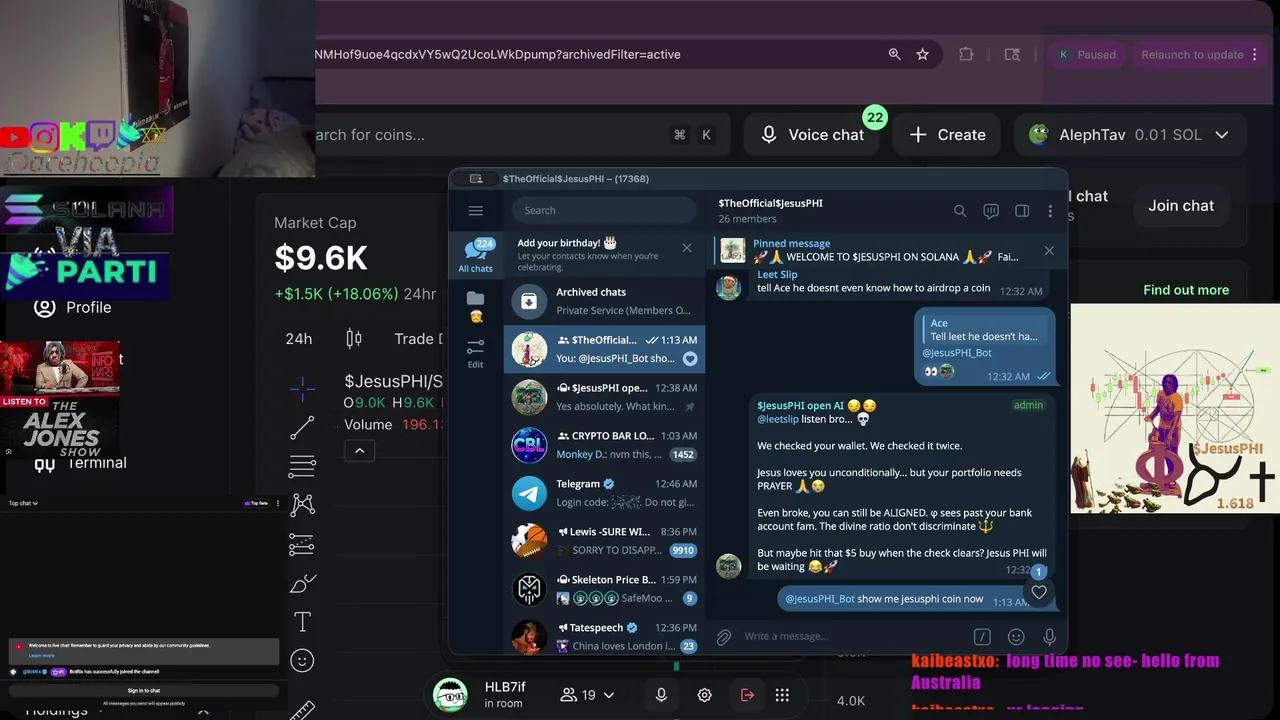The width and height of the screenshot is (1280, 720).
Task: Open the video chat icon in chat header
Action: 991,211
